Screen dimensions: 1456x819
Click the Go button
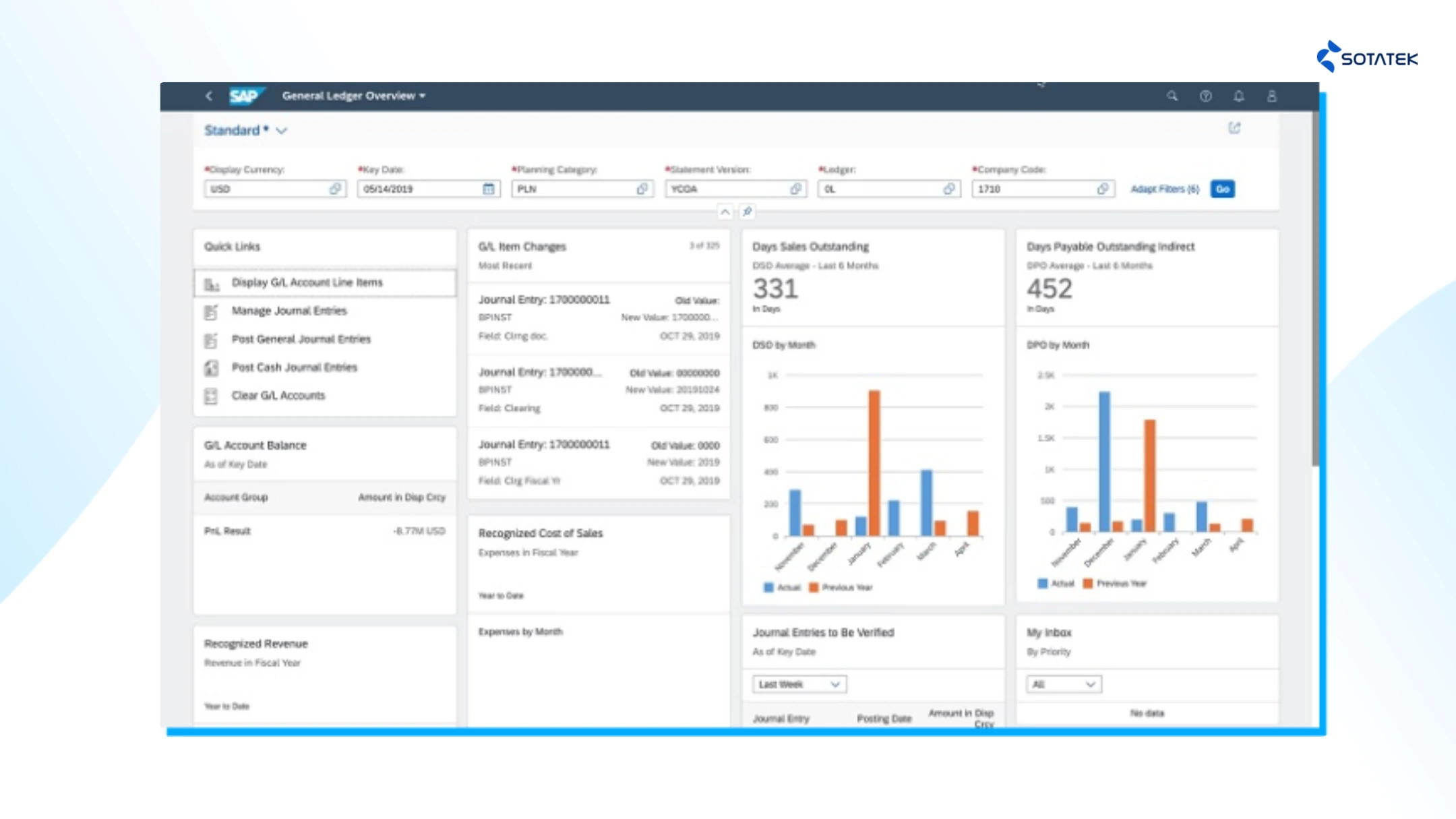coord(1222,189)
